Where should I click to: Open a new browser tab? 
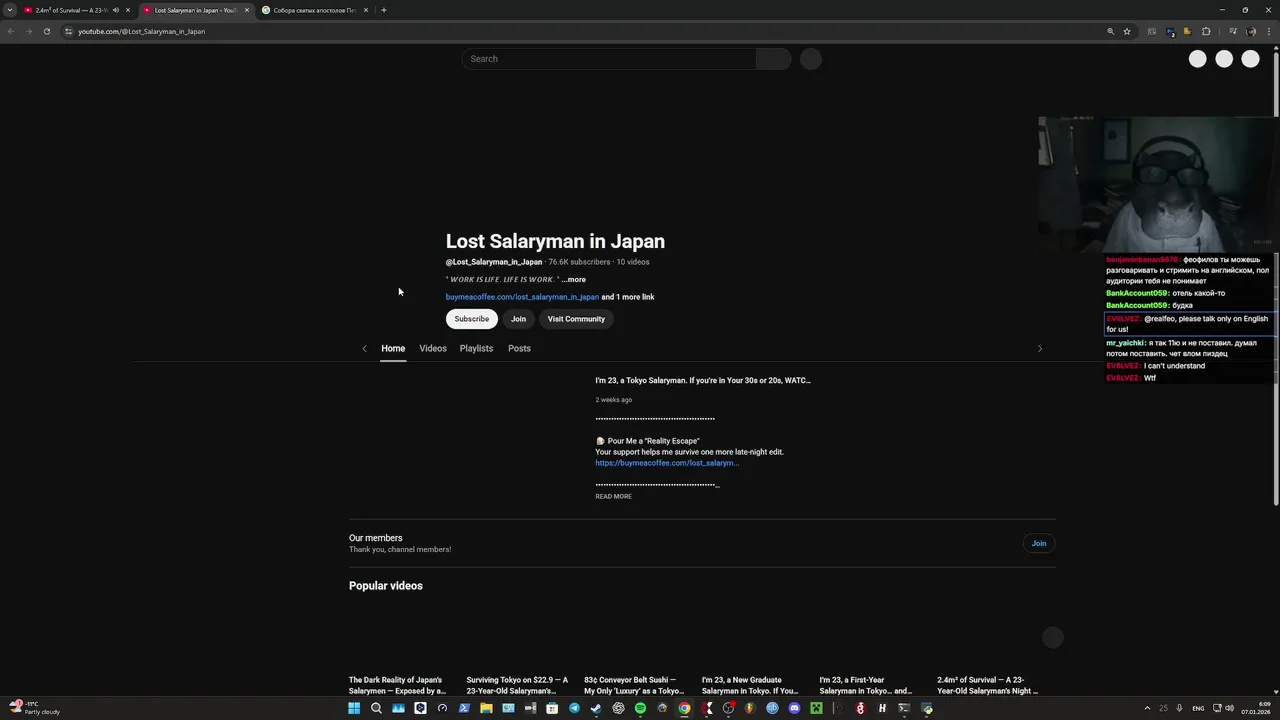pyautogui.click(x=384, y=10)
